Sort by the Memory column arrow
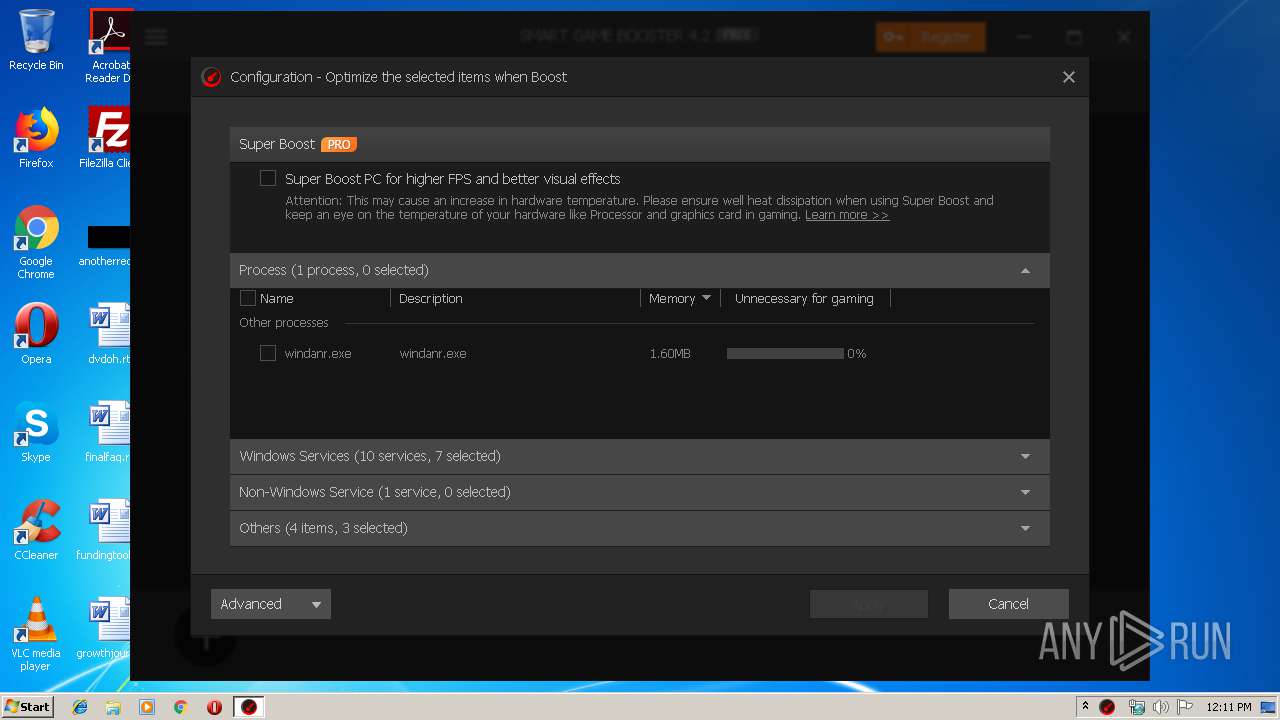Image resolution: width=1280 pixels, height=720 pixels. click(706, 298)
